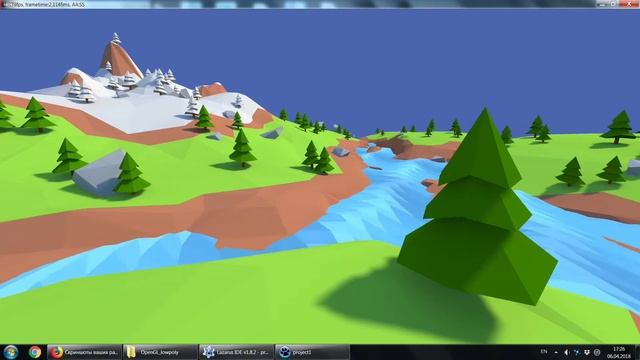640x360 pixels.
Task: Open the OpenGL_lowpoly folder taskbar item
Action: (x=160, y=352)
